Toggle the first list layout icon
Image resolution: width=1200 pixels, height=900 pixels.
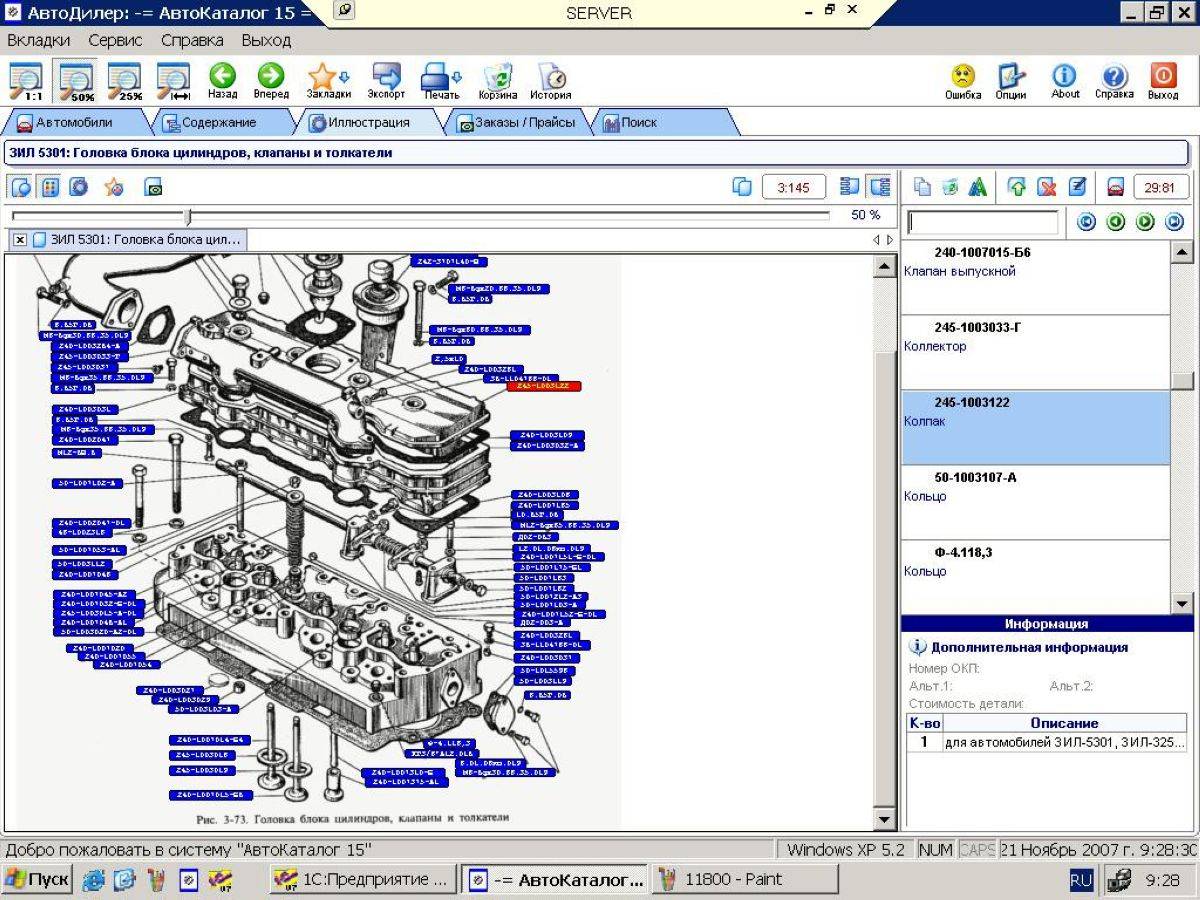tap(851, 187)
